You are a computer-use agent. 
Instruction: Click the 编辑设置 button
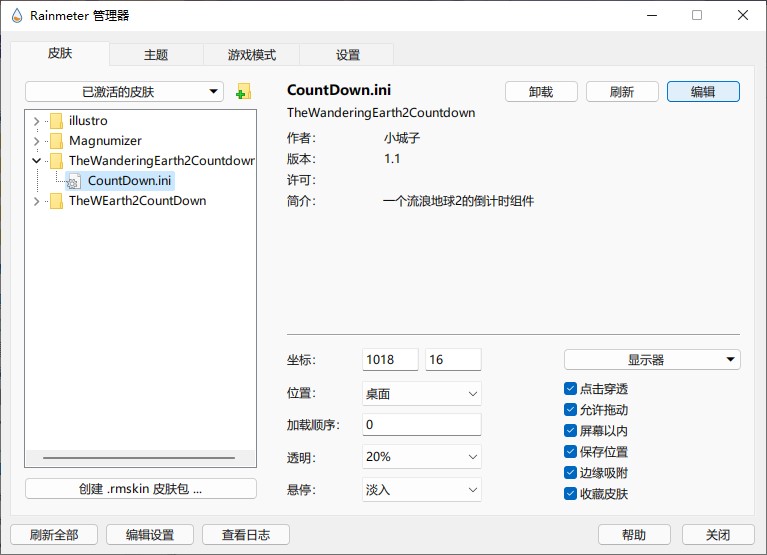point(150,534)
